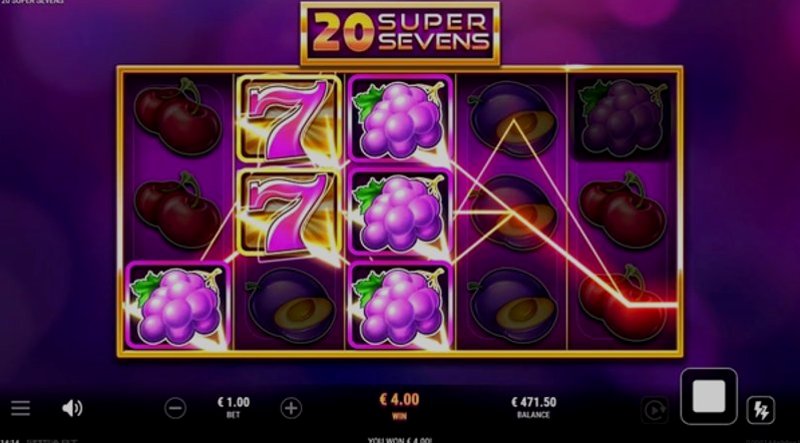Click highlighted grapes in bottom-left reel

pyautogui.click(x=177, y=305)
